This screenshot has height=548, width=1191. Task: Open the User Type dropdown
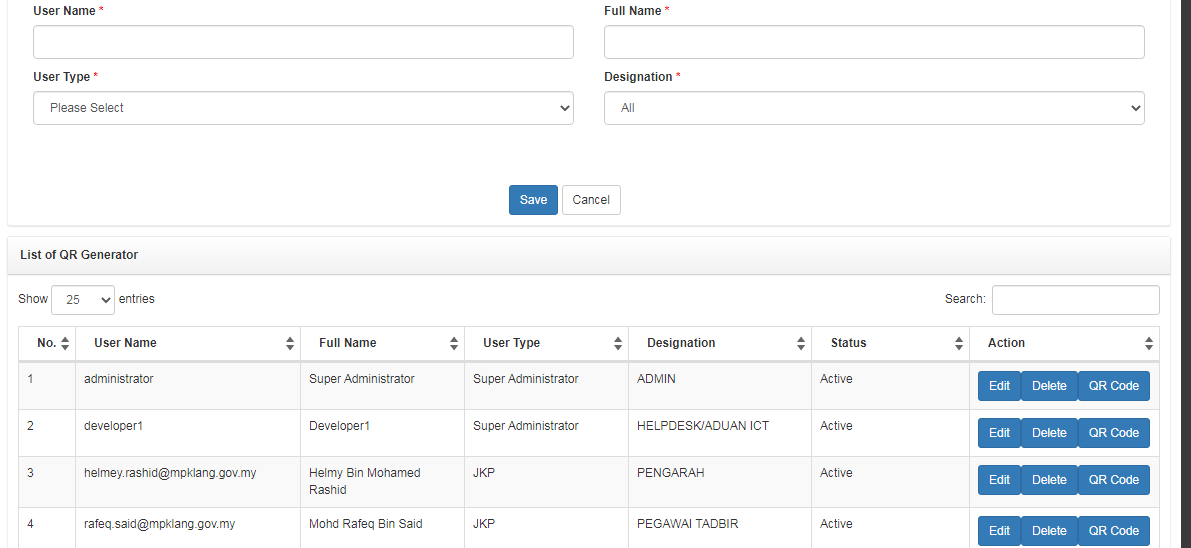[303, 108]
